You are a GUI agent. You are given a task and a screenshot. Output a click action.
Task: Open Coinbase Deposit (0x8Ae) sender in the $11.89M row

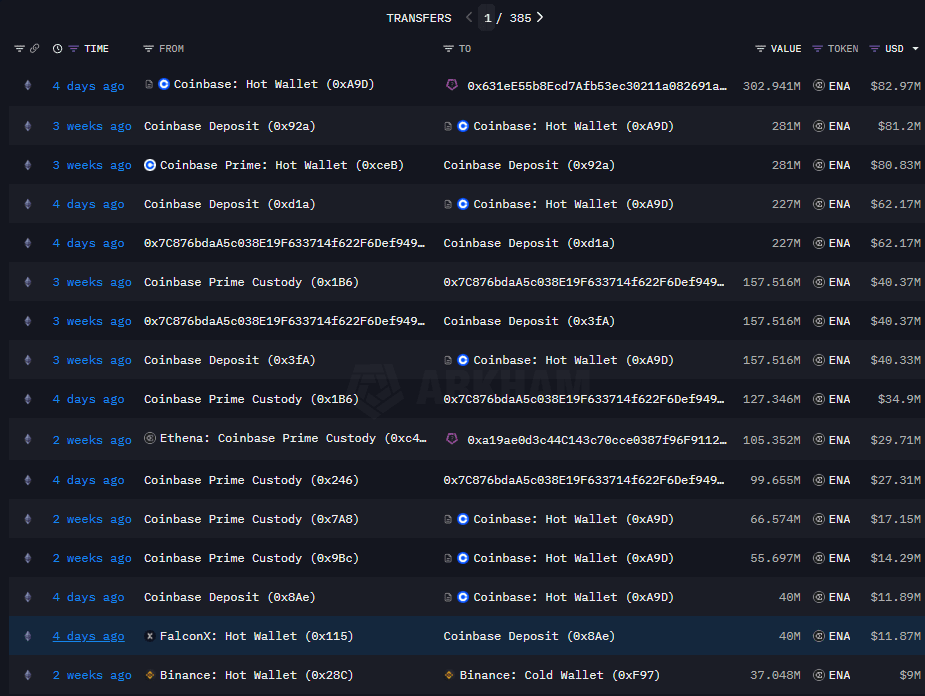[229, 597]
